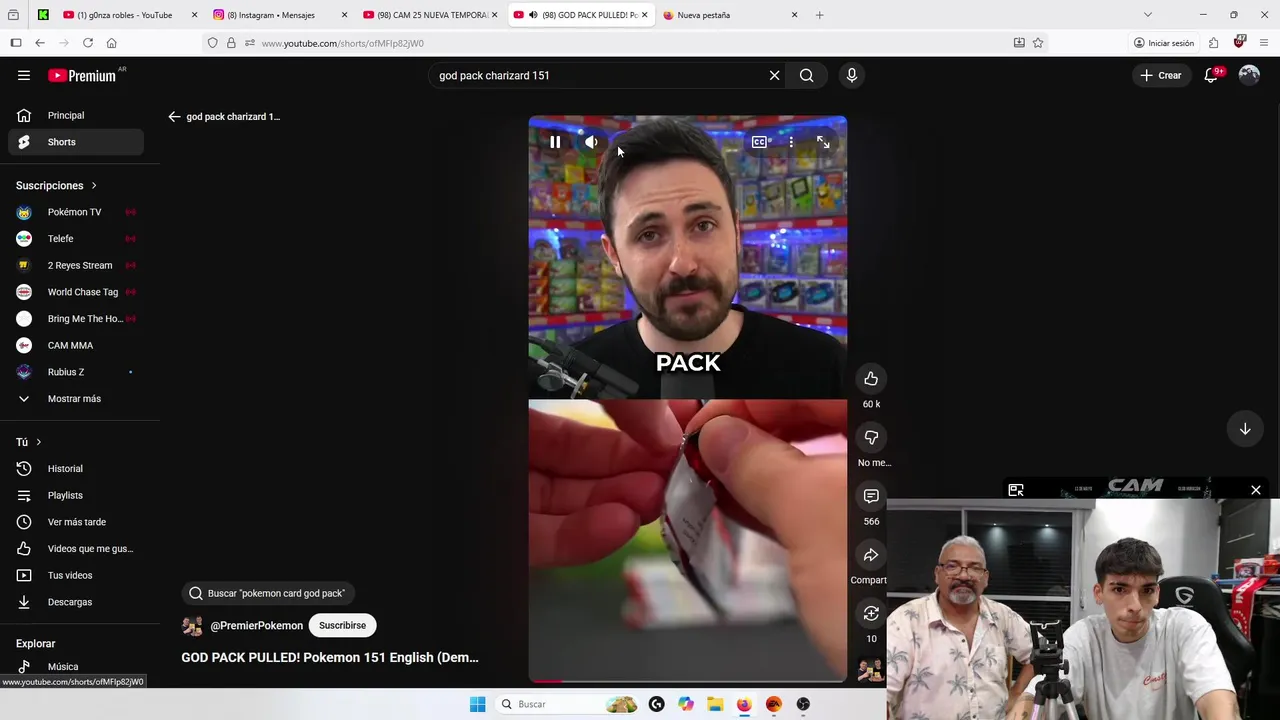Screen dimensions: 1280x720
Task: Reload the page
Action: click(88, 43)
